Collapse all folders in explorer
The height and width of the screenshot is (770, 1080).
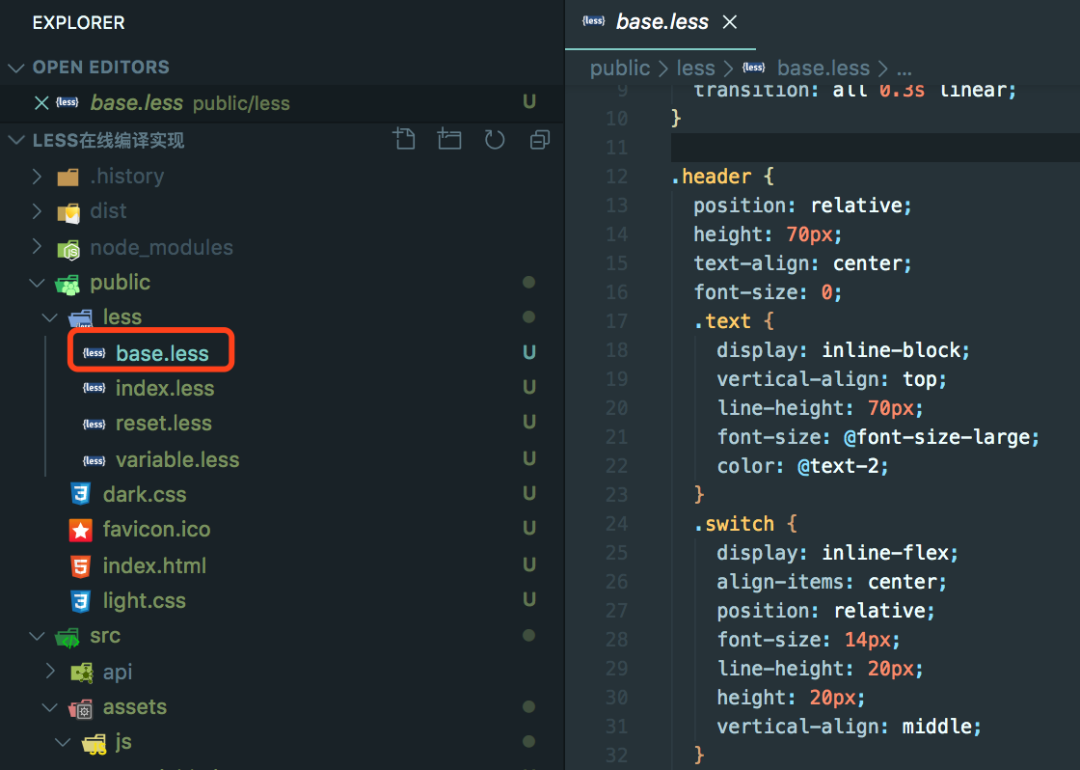pyautogui.click(x=539, y=140)
